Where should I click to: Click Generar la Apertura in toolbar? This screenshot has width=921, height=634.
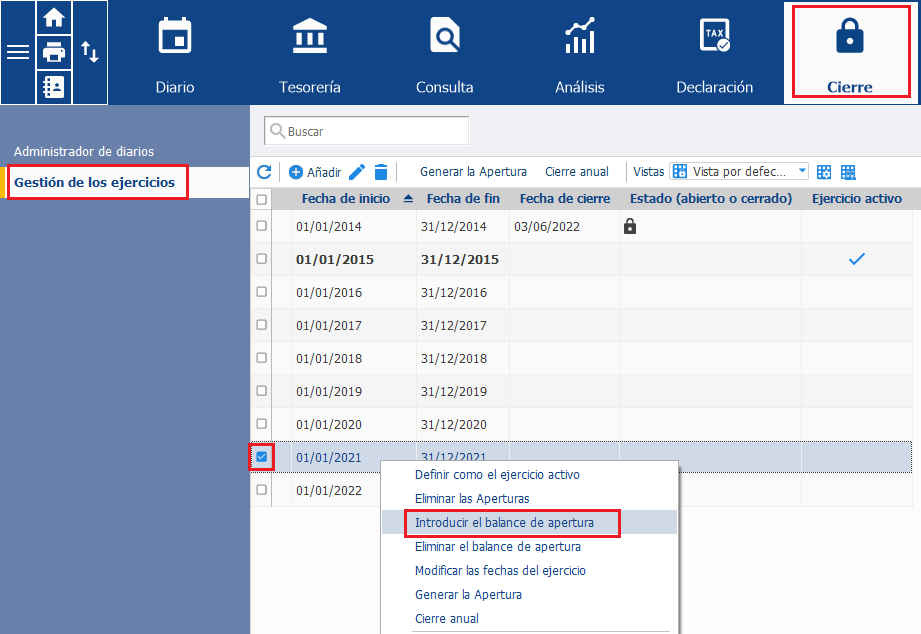click(x=473, y=172)
